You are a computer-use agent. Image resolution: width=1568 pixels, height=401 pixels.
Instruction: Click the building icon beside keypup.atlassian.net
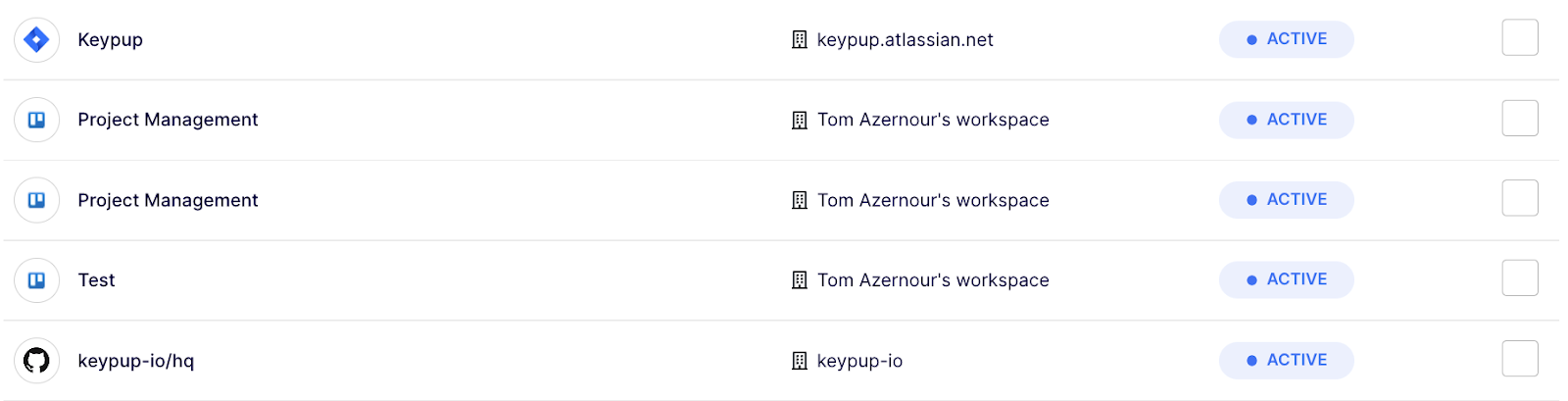[x=800, y=40]
